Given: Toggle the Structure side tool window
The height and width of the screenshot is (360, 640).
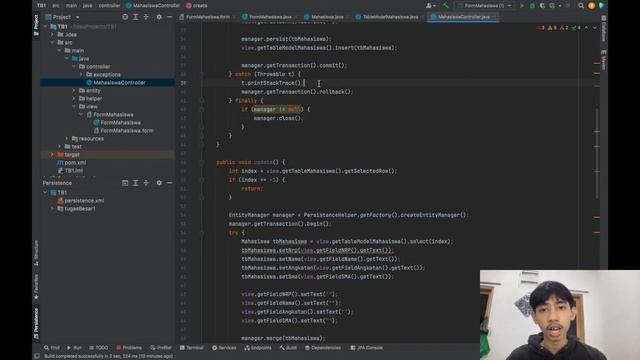Looking at the screenshot, I should [36, 253].
